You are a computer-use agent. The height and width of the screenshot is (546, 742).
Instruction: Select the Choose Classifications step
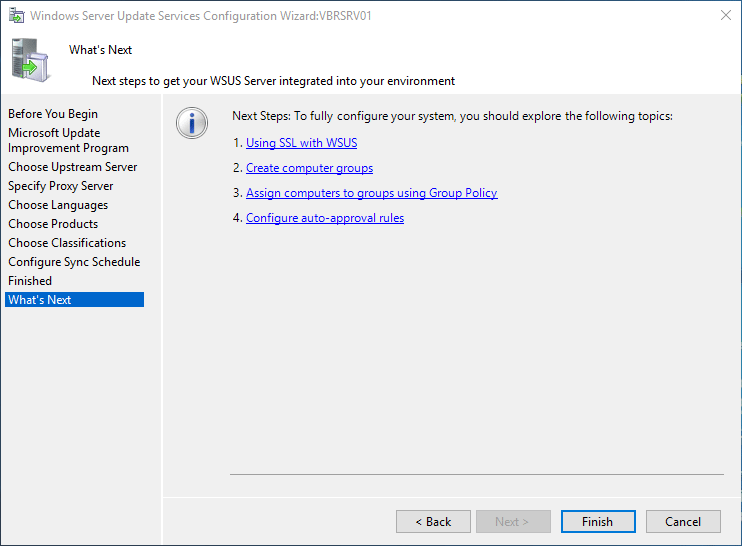pyautogui.click(x=67, y=243)
